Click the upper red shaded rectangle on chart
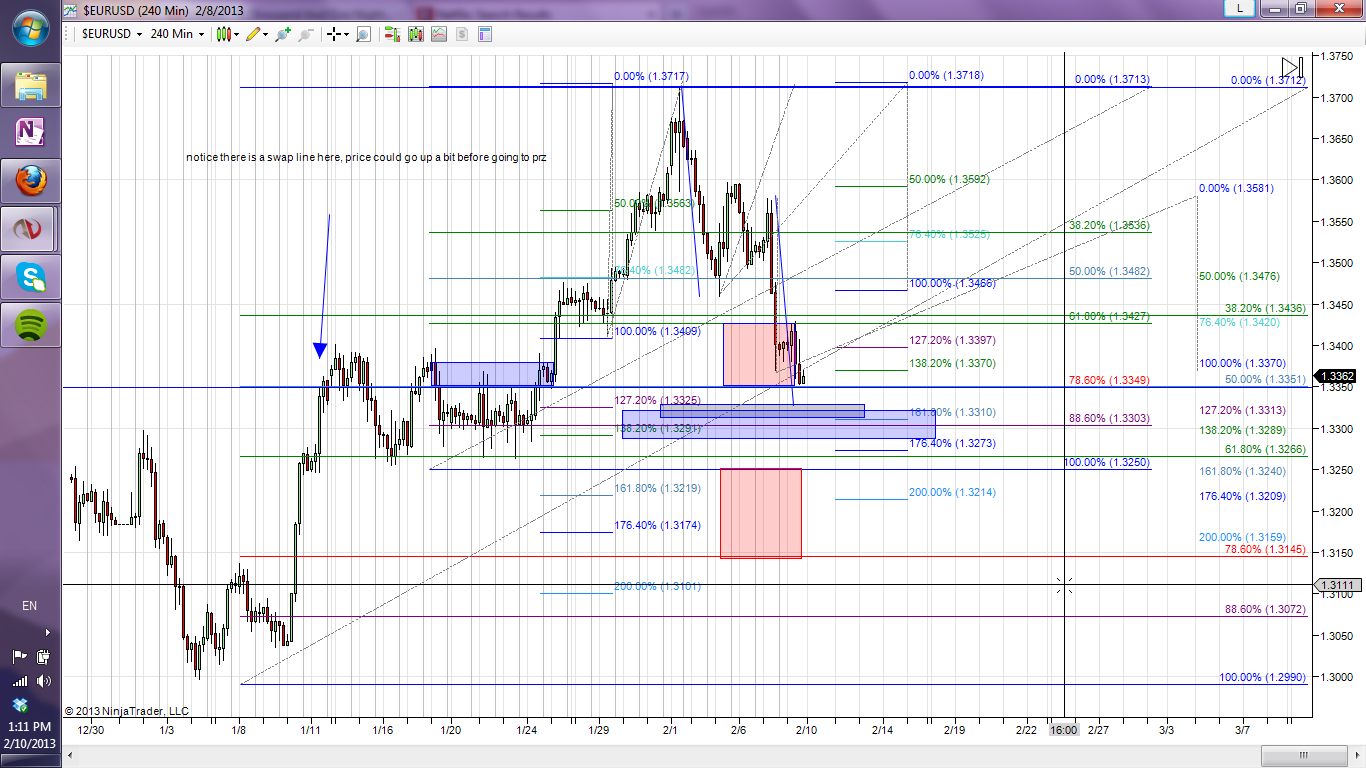 coord(759,354)
